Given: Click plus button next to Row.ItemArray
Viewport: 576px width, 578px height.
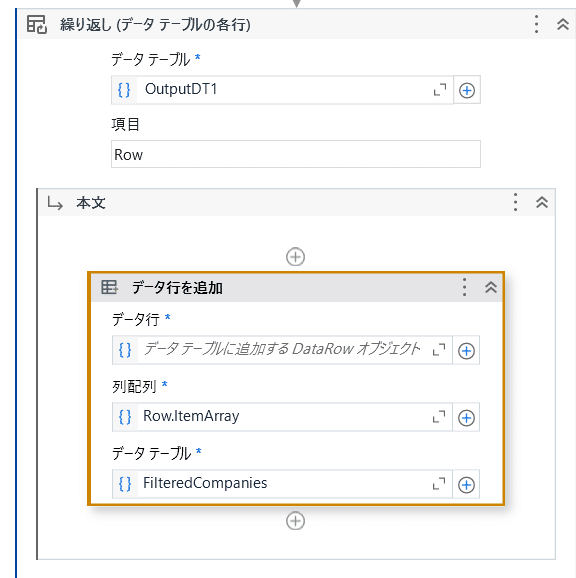Looking at the screenshot, I should [x=466, y=418].
